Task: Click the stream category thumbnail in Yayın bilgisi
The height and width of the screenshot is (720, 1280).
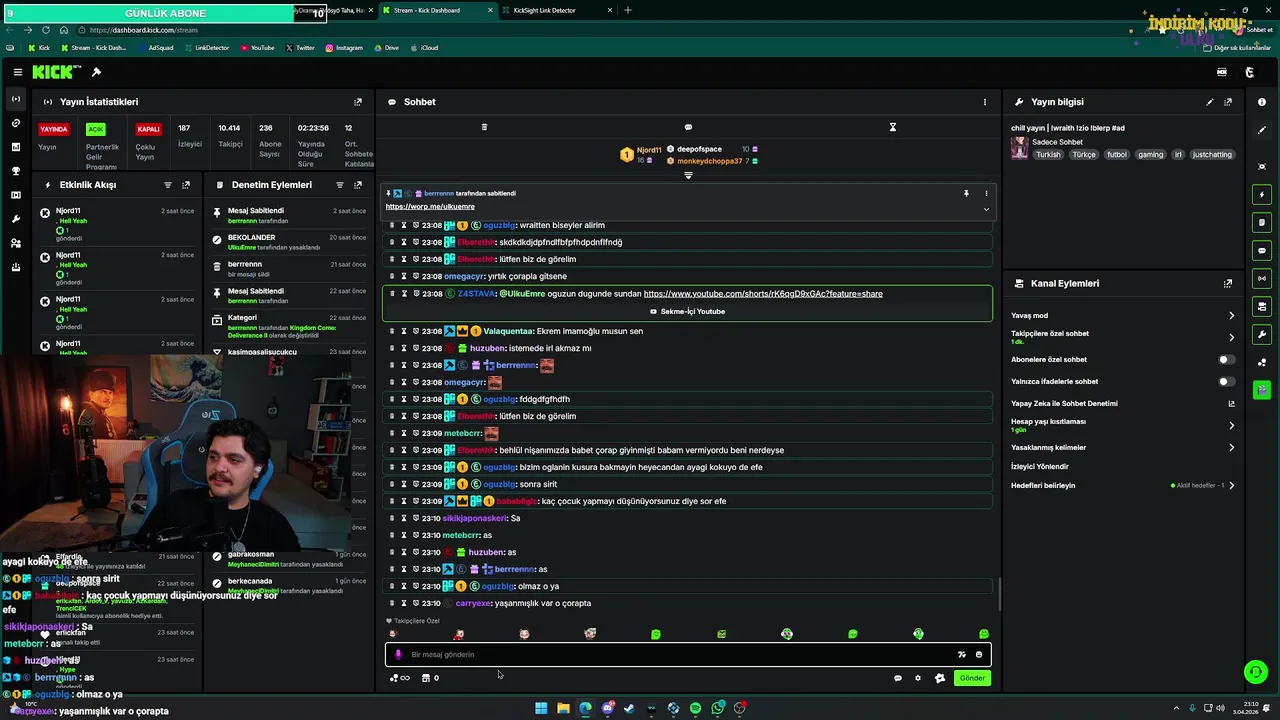Action: point(1019,148)
